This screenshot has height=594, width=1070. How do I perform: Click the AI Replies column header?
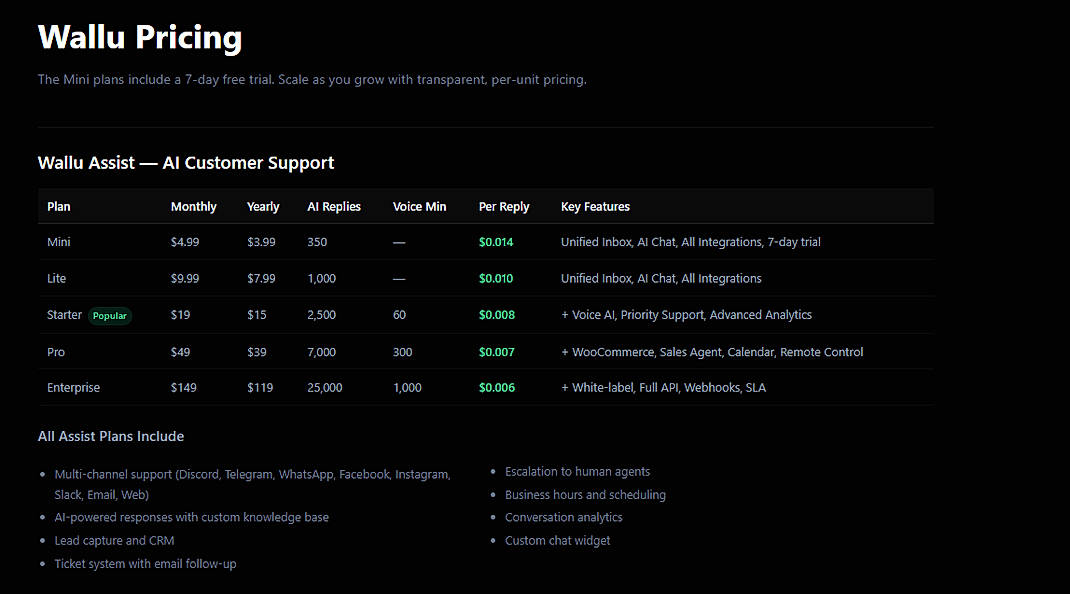334,206
